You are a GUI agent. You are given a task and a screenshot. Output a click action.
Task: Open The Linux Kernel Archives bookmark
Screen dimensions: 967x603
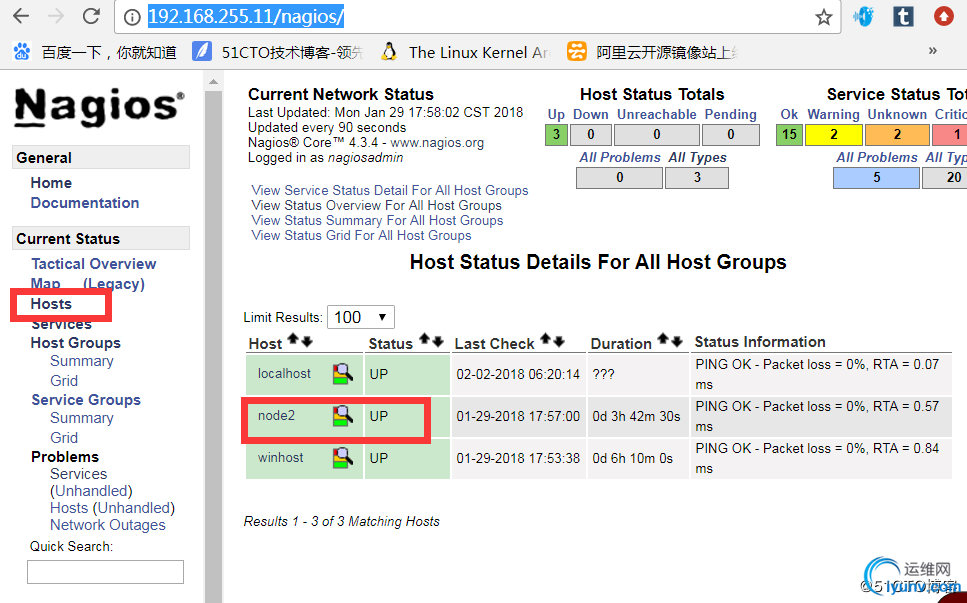pyautogui.click(x=466, y=52)
